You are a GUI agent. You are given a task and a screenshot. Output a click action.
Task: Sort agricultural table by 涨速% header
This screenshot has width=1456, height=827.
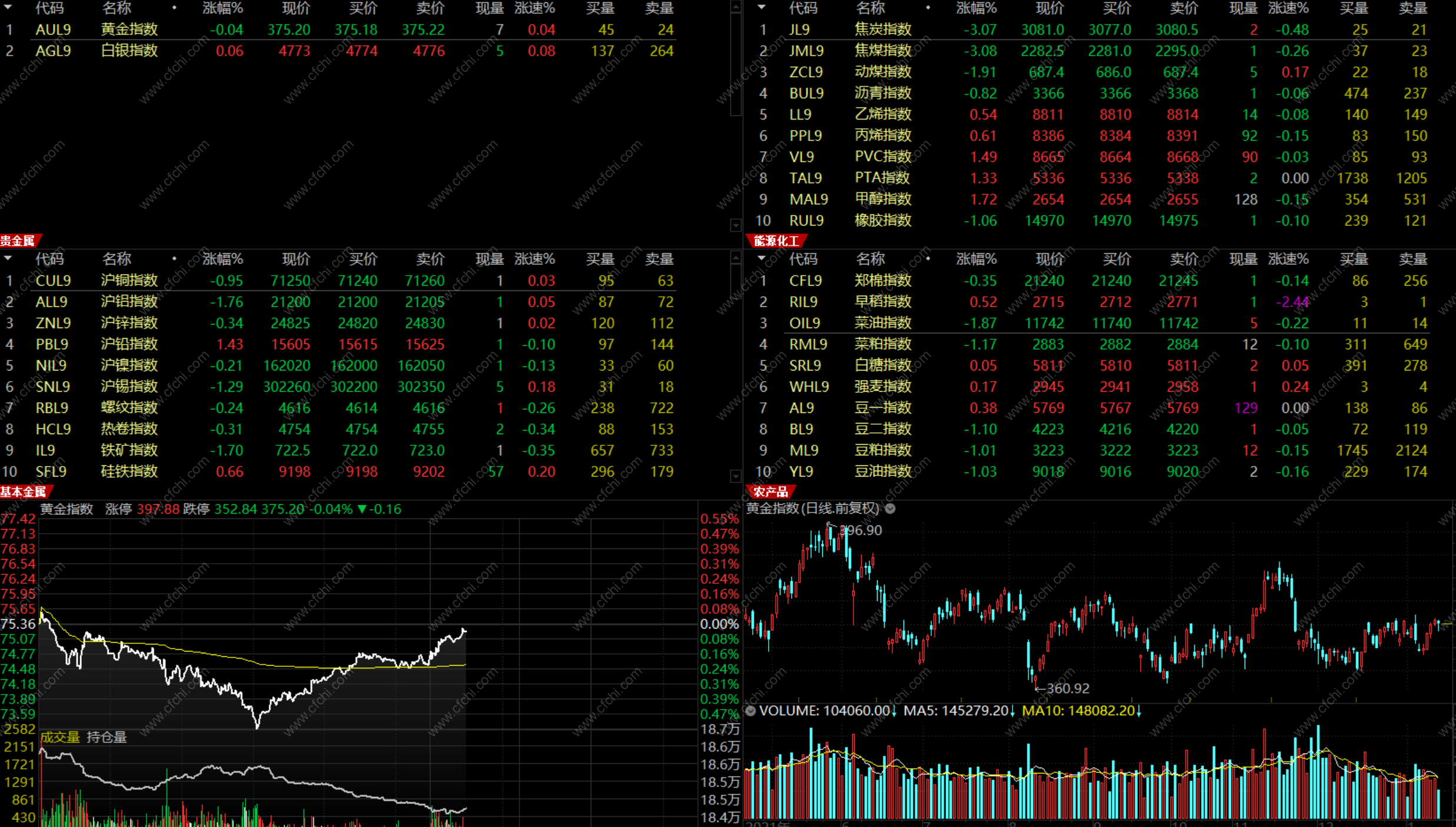[1288, 259]
